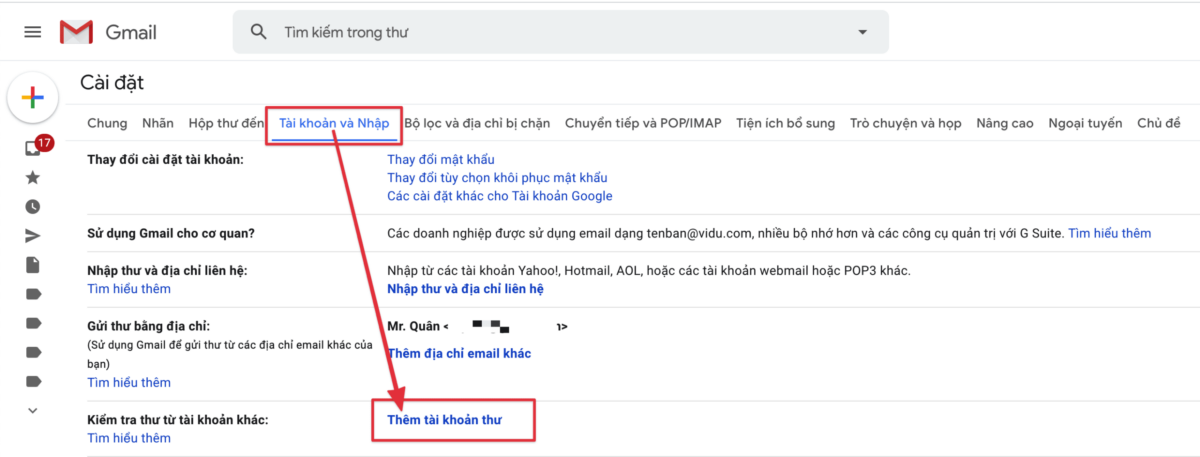The width and height of the screenshot is (1200, 457).
Task: Open Sent mail arrow icon
Action: click(x=33, y=236)
